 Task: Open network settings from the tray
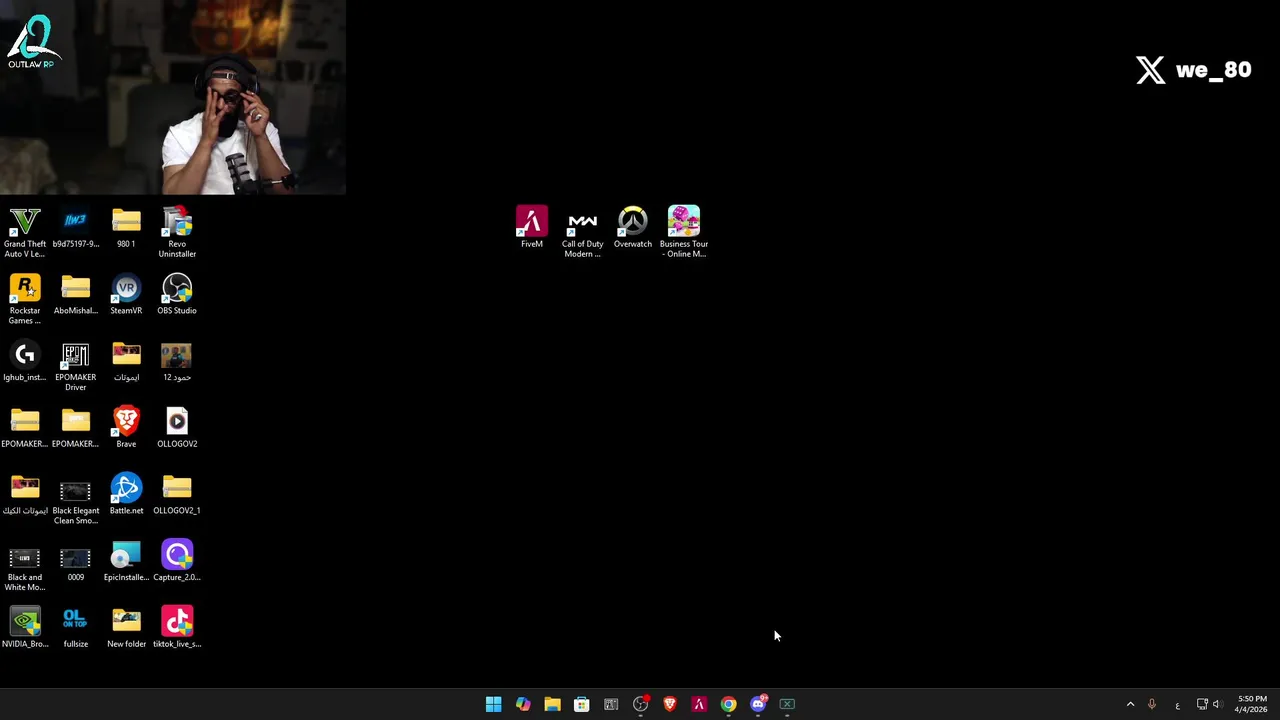(1203, 704)
